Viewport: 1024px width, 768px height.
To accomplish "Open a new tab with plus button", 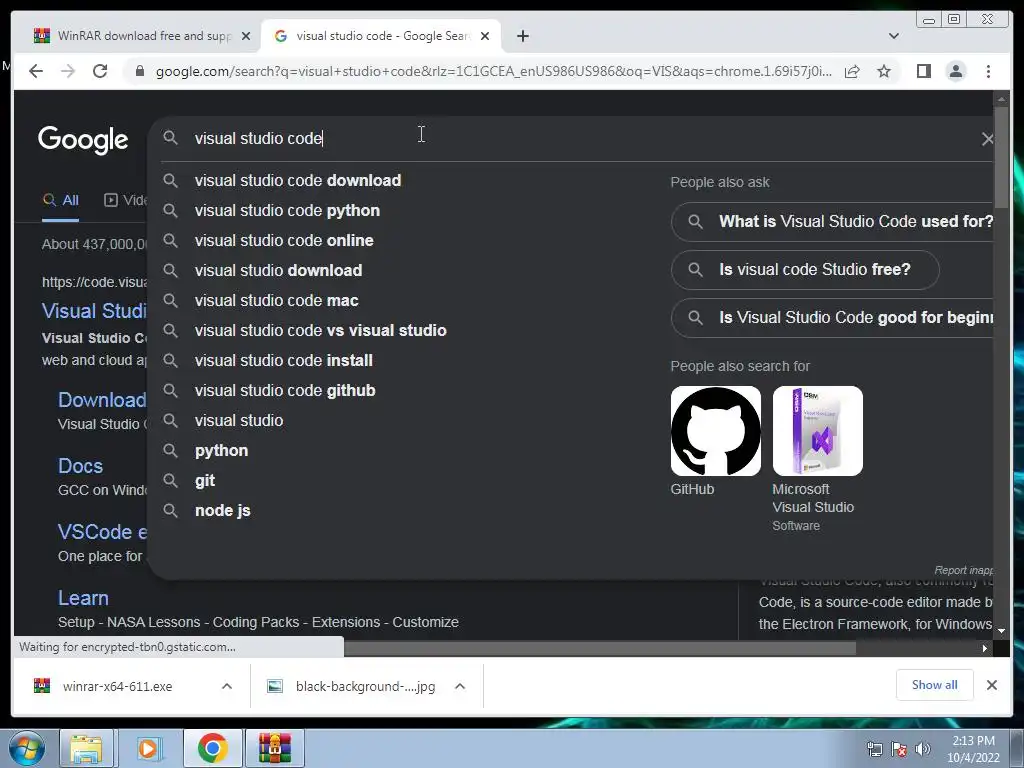I will pos(522,36).
